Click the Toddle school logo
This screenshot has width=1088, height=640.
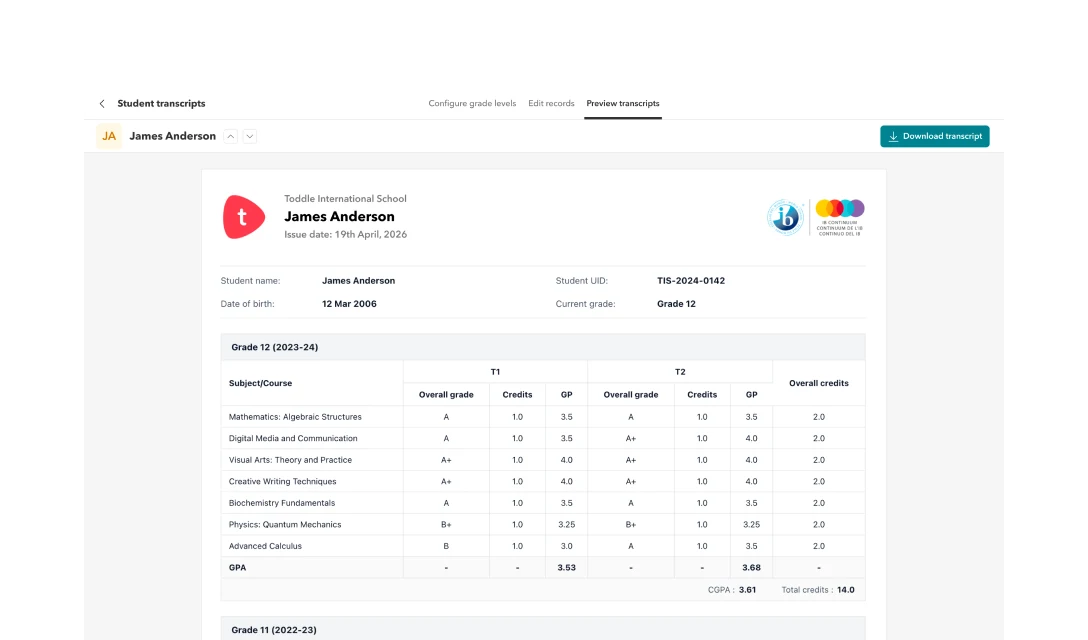point(244,217)
